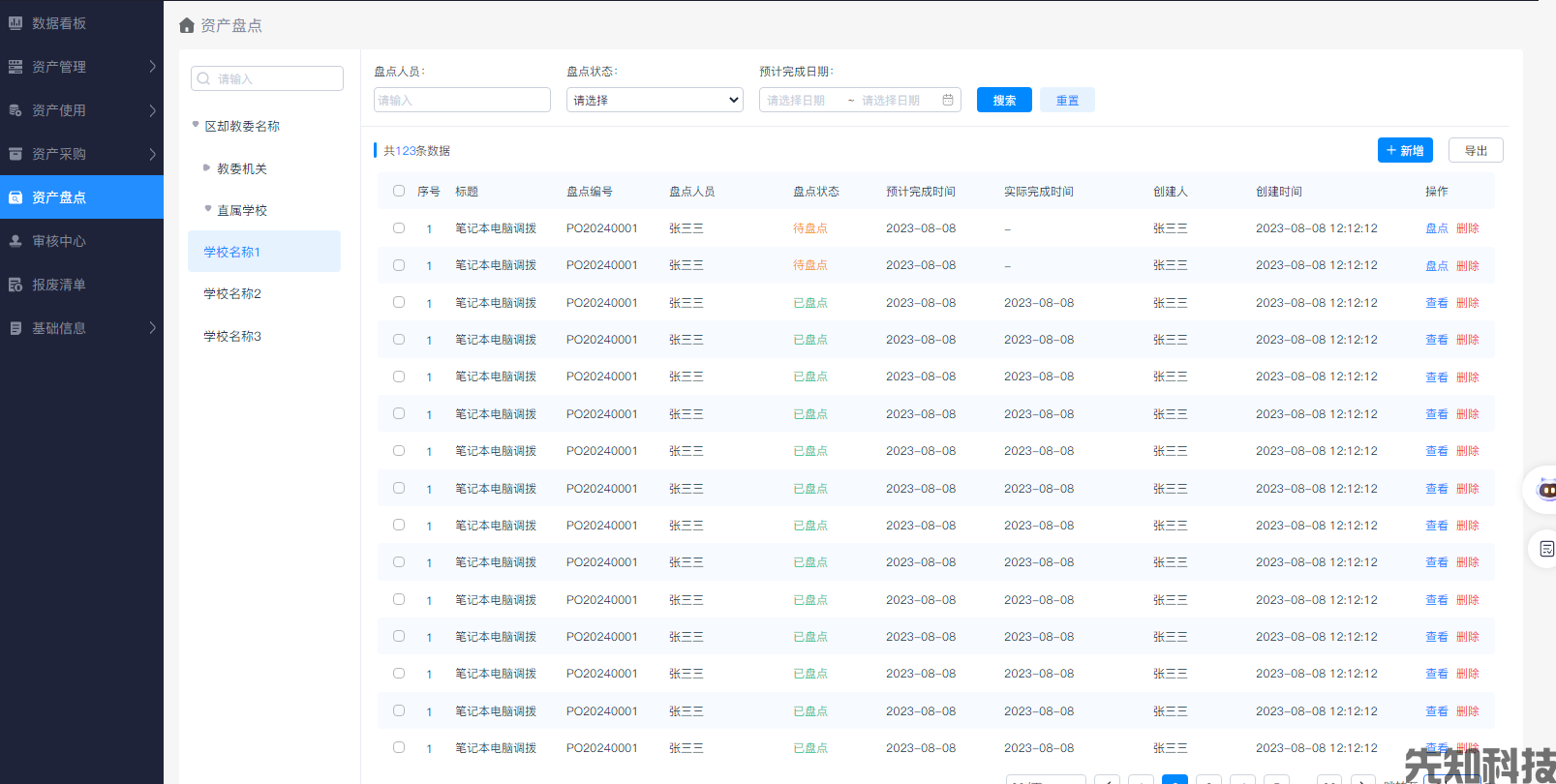Click the 实际完成时间 column header

pos(1039,192)
